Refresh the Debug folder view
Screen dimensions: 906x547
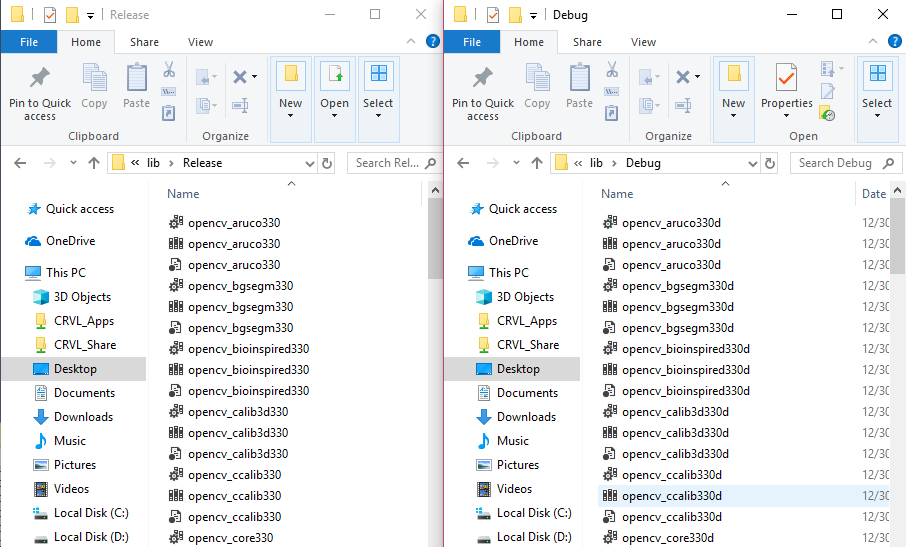coord(770,163)
